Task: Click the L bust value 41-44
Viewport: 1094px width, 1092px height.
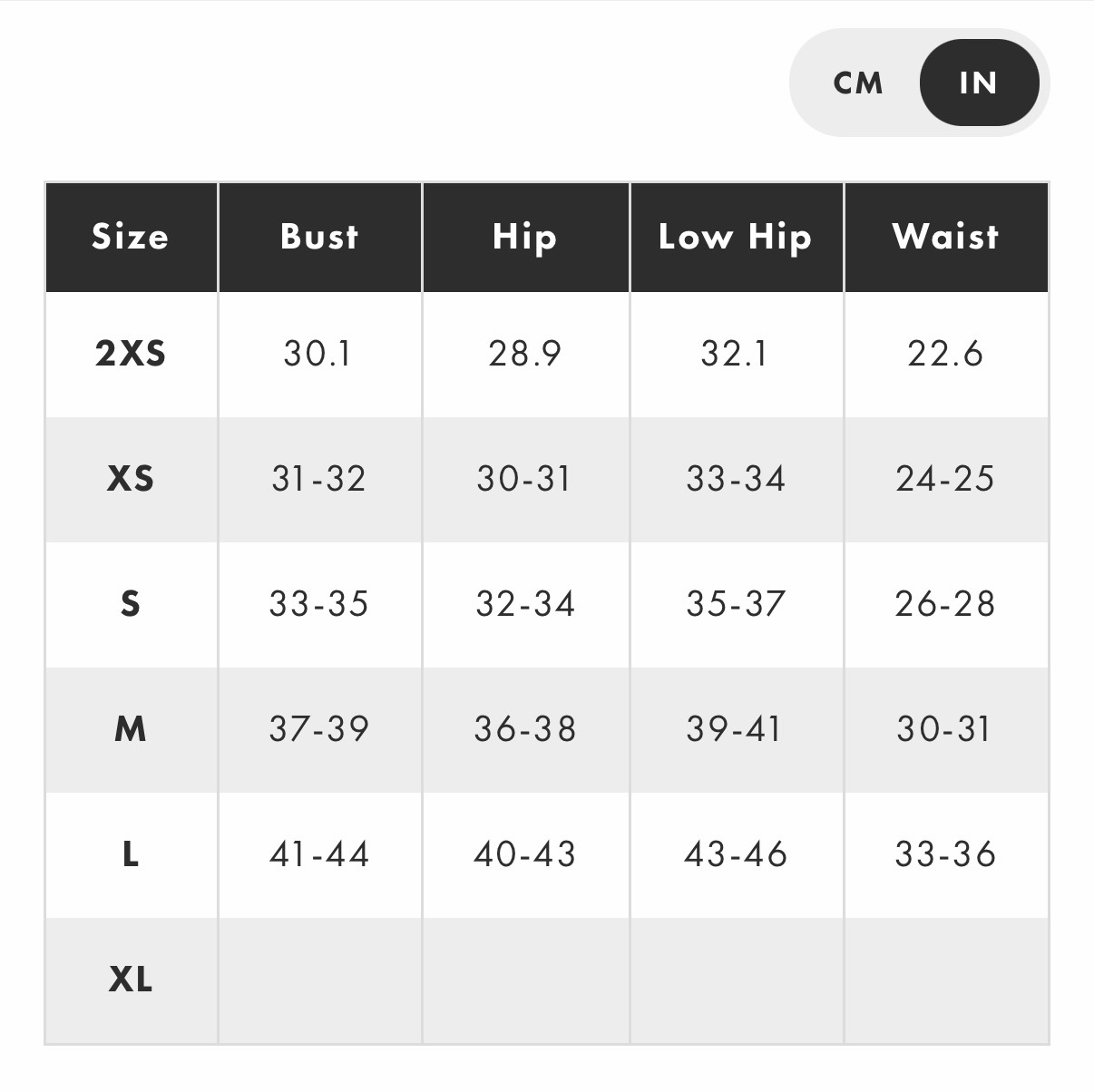Action: pyautogui.click(x=319, y=854)
